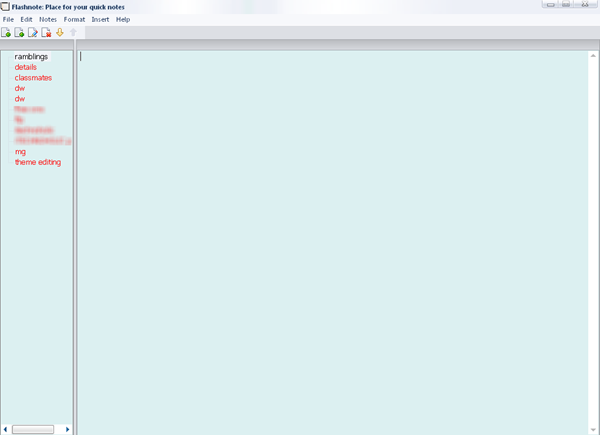Screen dimensions: 600x435
Task: Move note down with the yellow arrow
Action: [x=60, y=32]
